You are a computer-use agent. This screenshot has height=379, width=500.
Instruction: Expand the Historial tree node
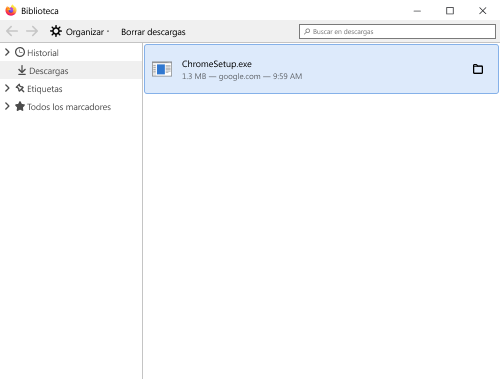click(7, 52)
